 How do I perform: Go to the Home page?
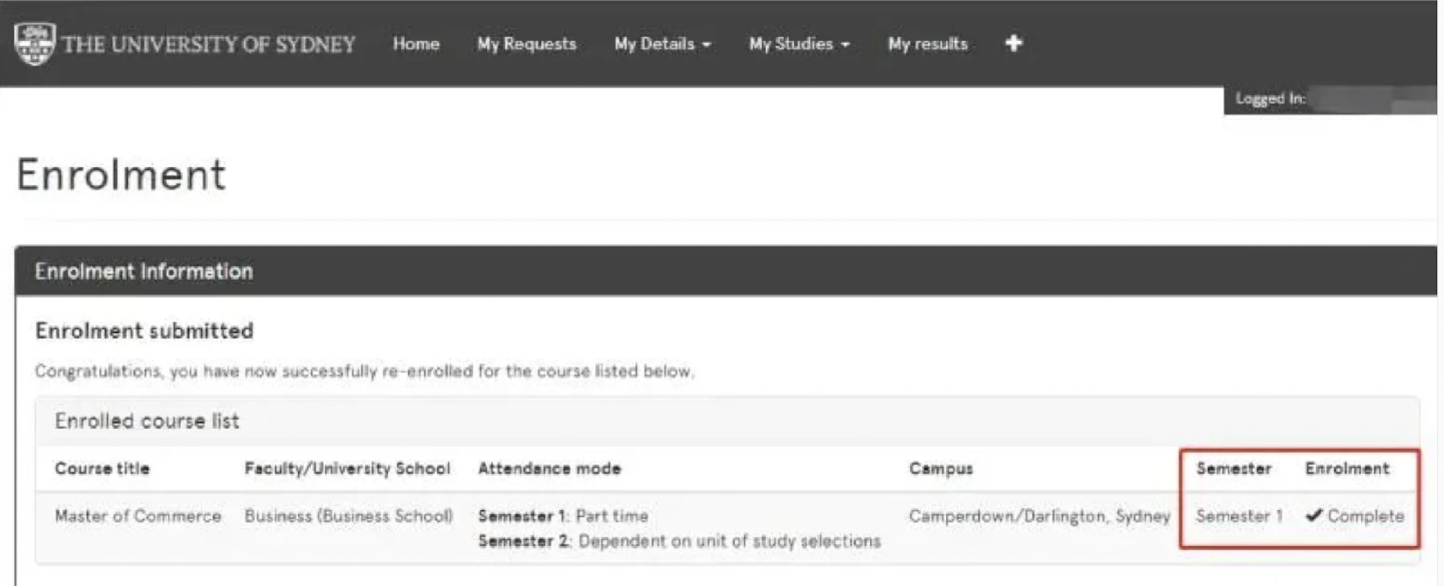click(x=416, y=44)
